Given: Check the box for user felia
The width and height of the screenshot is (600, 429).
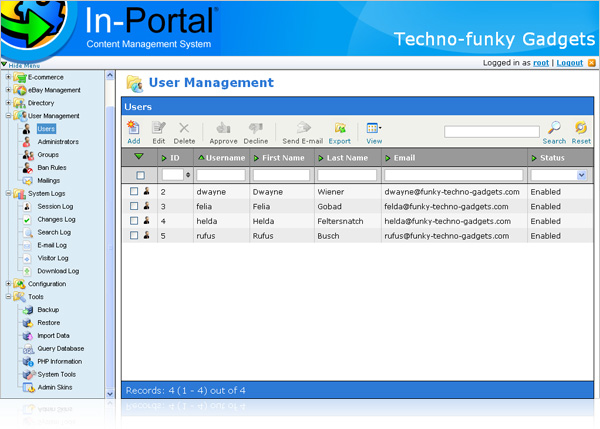Looking at the screenshot, I should click(134, 206).
